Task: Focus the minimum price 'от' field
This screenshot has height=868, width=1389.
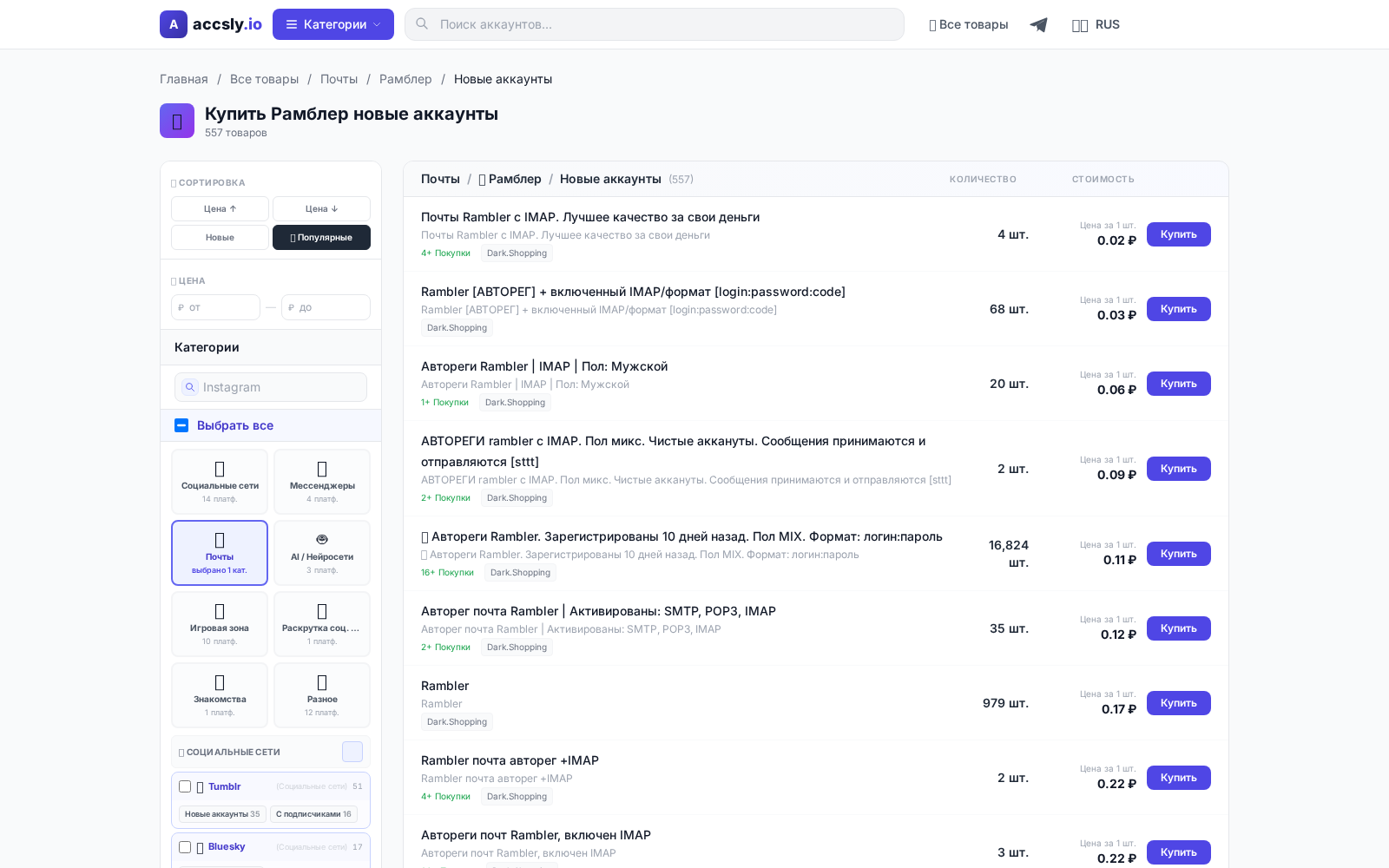Action: coord(215,307)
